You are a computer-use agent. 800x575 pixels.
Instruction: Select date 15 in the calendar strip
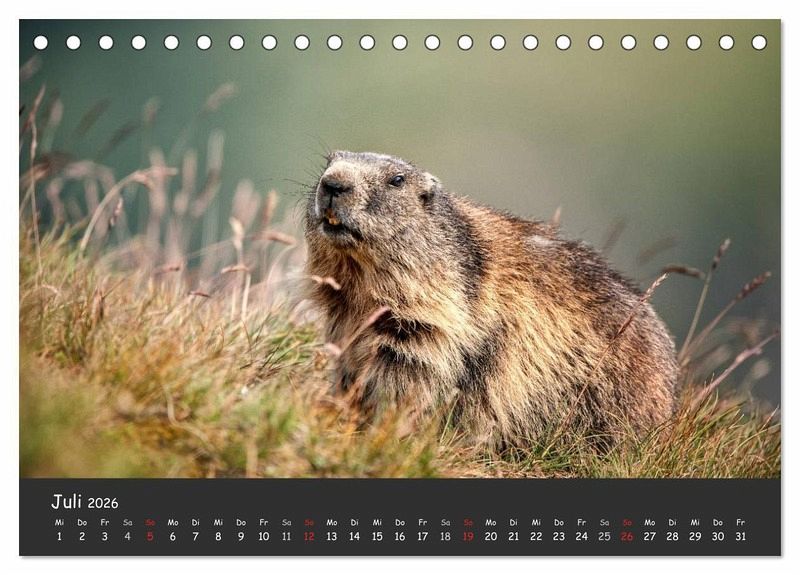[x=377, y=536]
